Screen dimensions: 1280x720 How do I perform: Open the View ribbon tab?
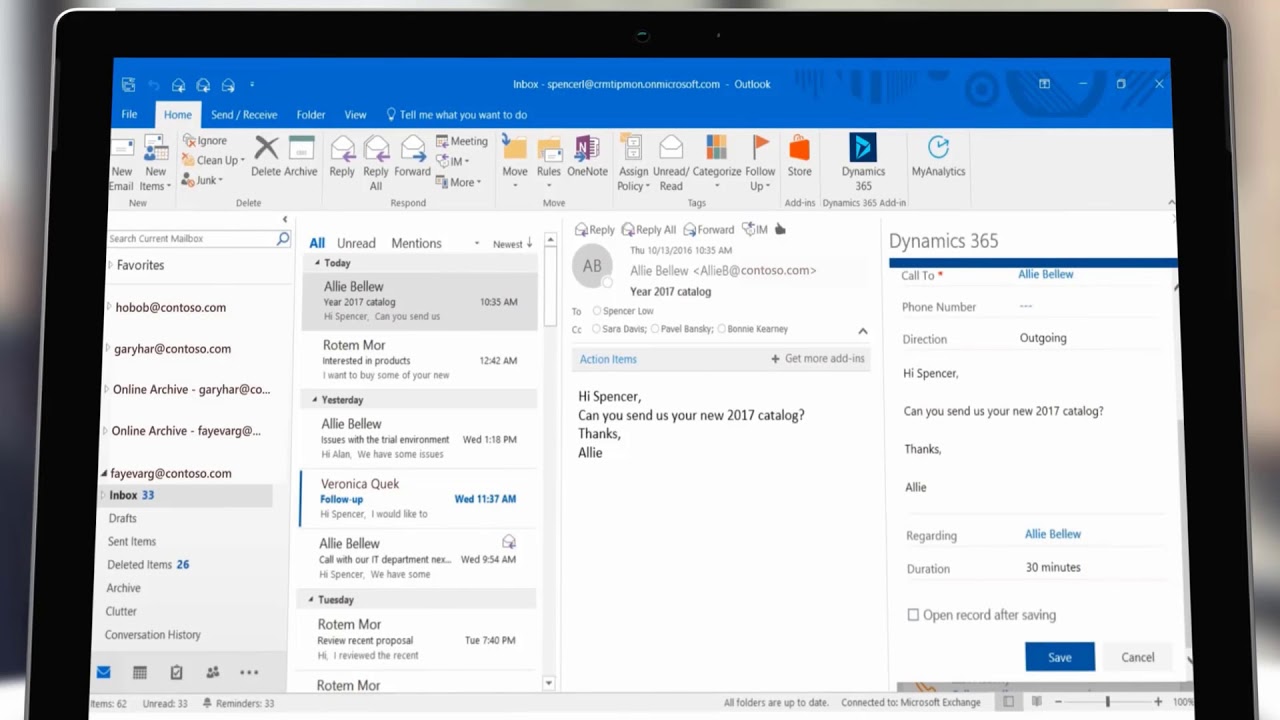point(355,115)
